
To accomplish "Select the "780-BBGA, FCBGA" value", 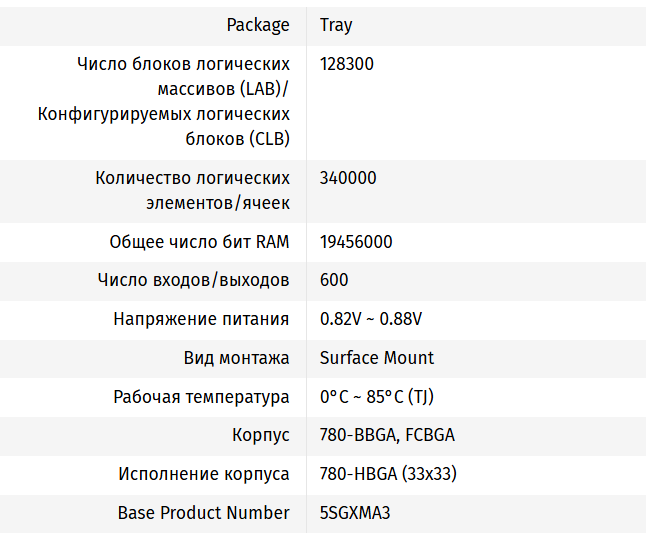I will pyautogui.click(x=387, y=436).
